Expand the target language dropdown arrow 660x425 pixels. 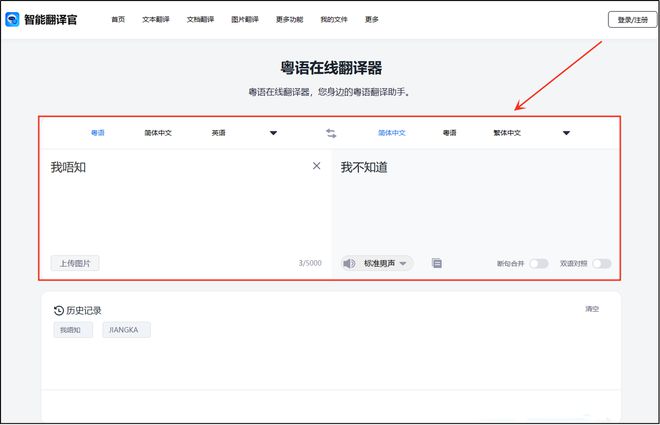click(x=566, y=133)
